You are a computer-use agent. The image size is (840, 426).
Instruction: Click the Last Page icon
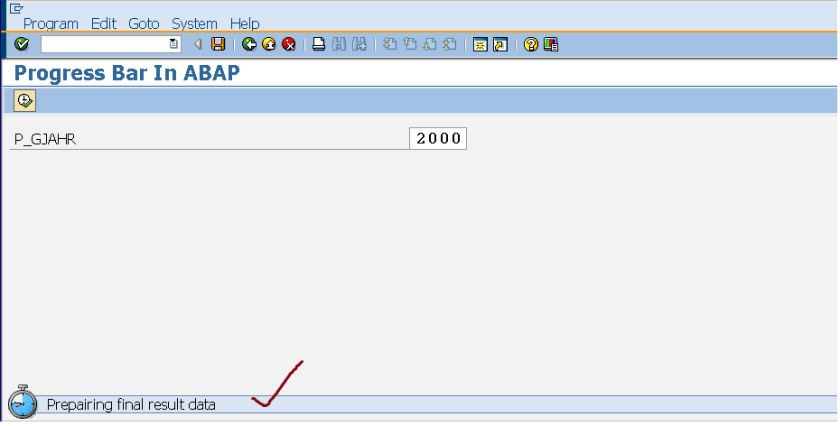click(450, 44)
